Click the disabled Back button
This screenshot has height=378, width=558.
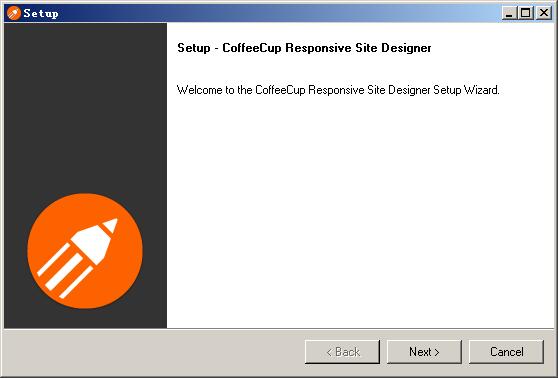tap(342, 352)
